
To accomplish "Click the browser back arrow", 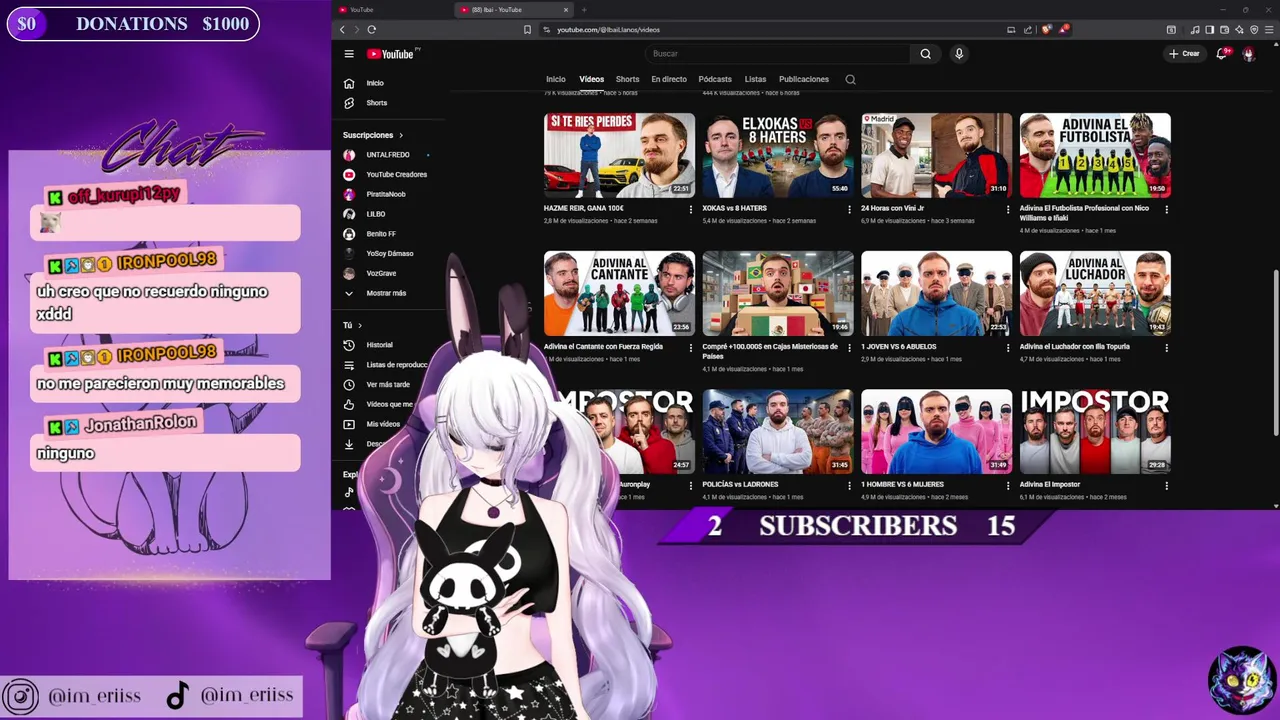I will click(x=342, y=30).
